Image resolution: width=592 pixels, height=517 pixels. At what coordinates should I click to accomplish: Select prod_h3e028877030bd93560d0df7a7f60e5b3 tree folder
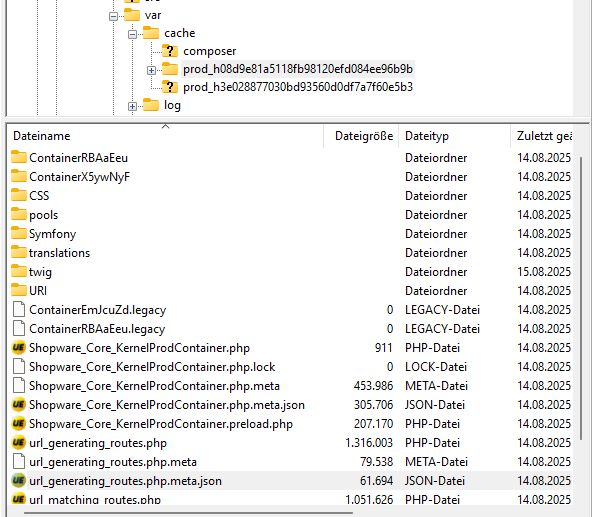pos(298,87)
